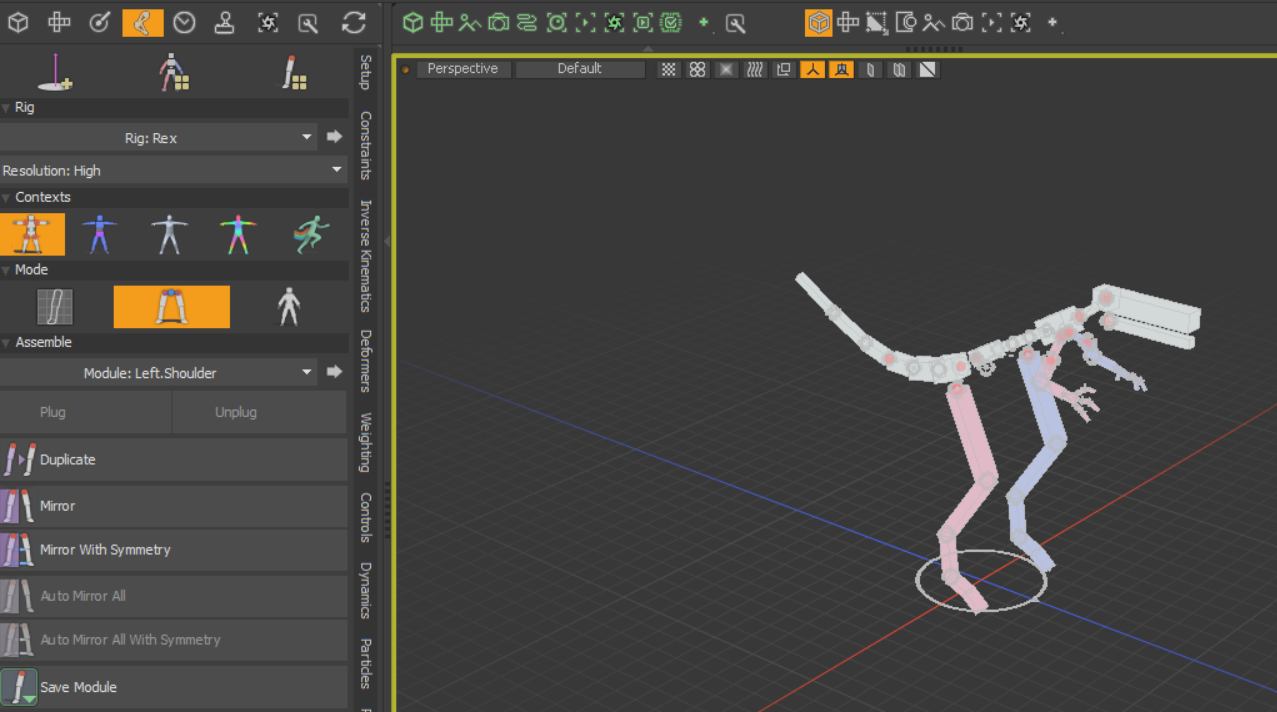Switch to the Controls vertical tab
Image resolution: width=1277 pixels, height=712 pixels.
[x=365, y=517]
